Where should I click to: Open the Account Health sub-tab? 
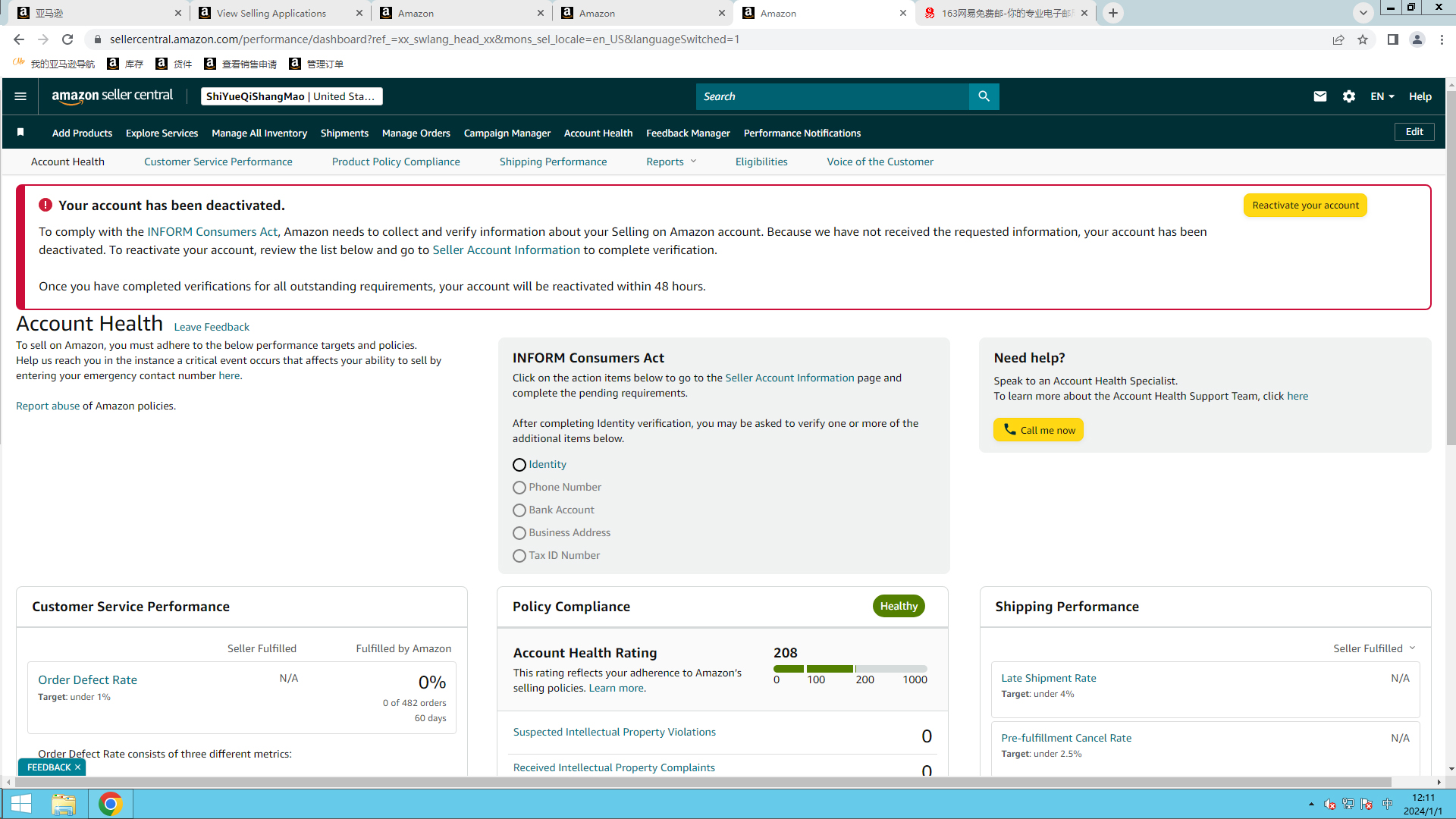tap(67, 162)
